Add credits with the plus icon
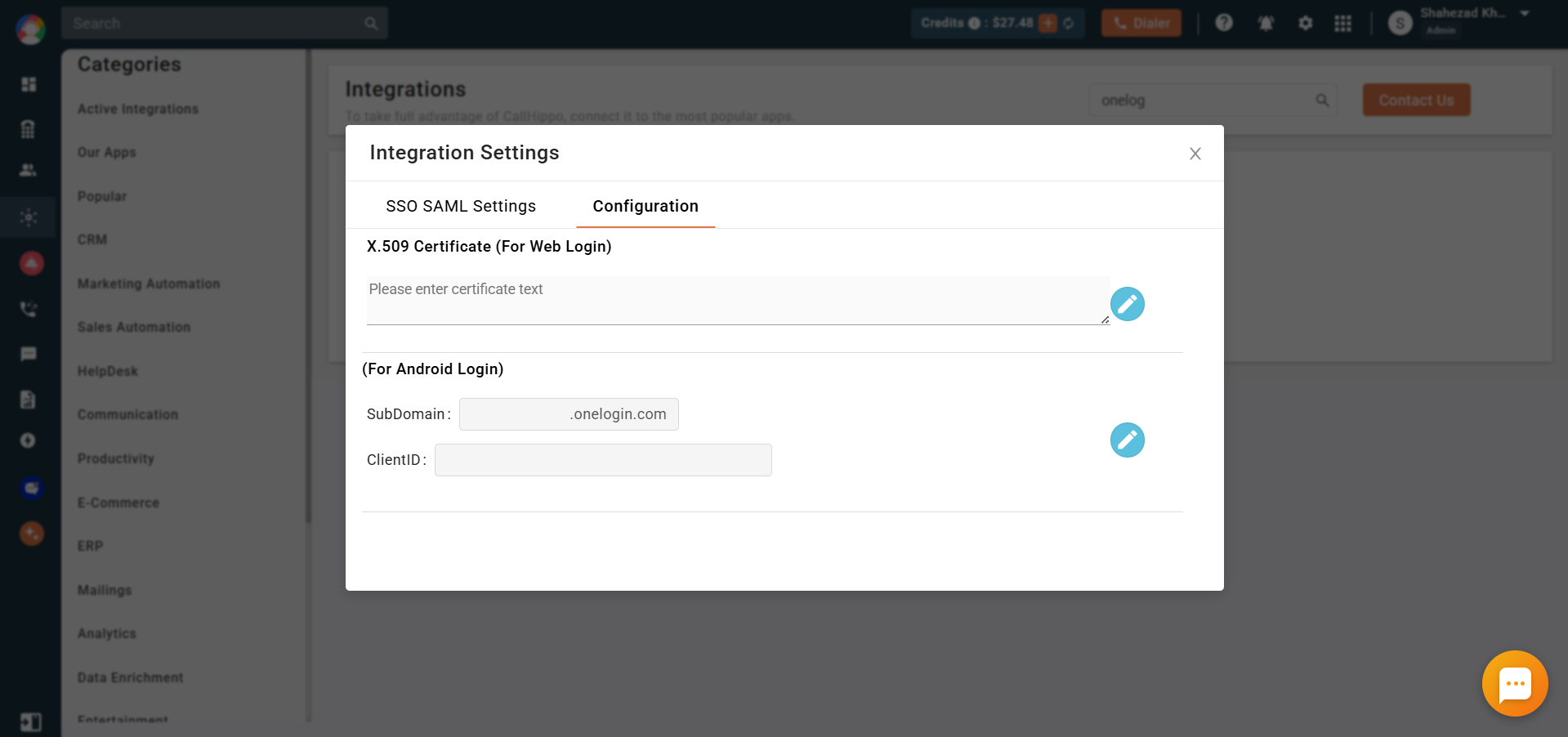This screenshot has height=737, width=1568. coord(1048,23)
